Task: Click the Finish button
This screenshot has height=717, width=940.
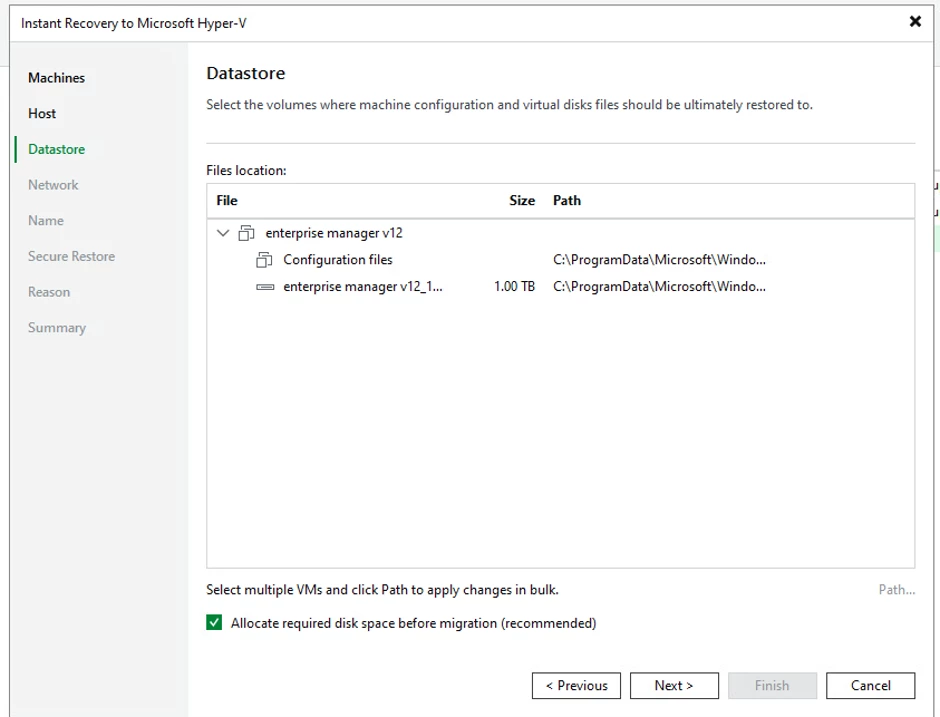Action: pos(772,685)
